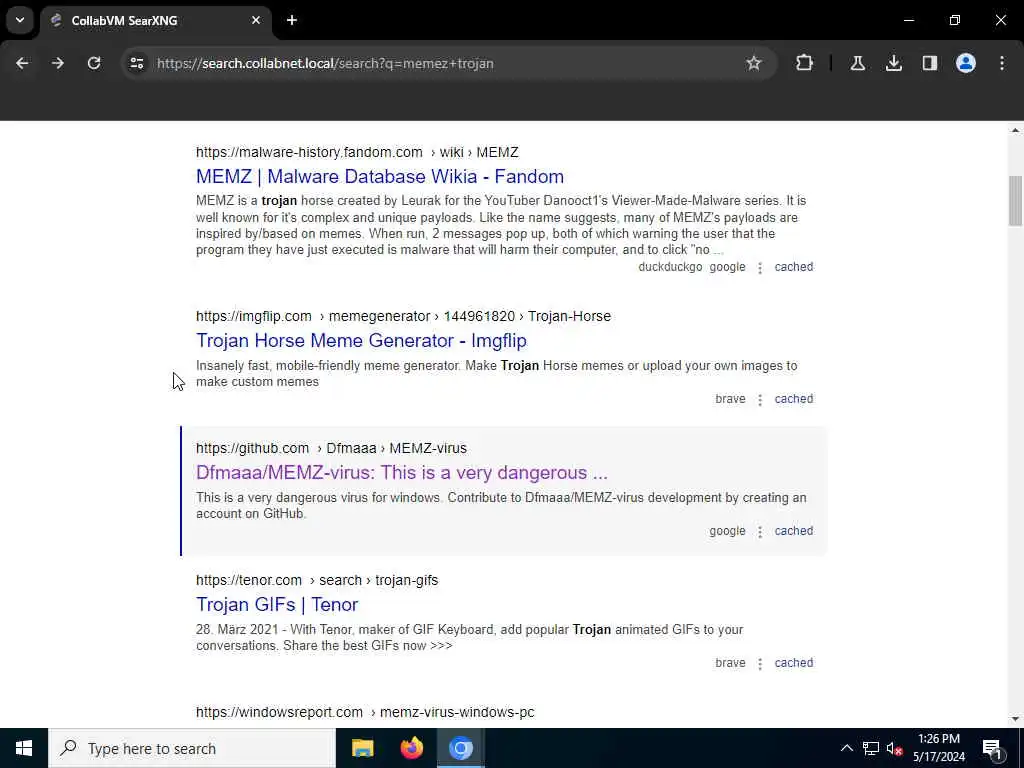Click the address bar URL
This screenshot has height=768, width=1024.
coord(325,63)
